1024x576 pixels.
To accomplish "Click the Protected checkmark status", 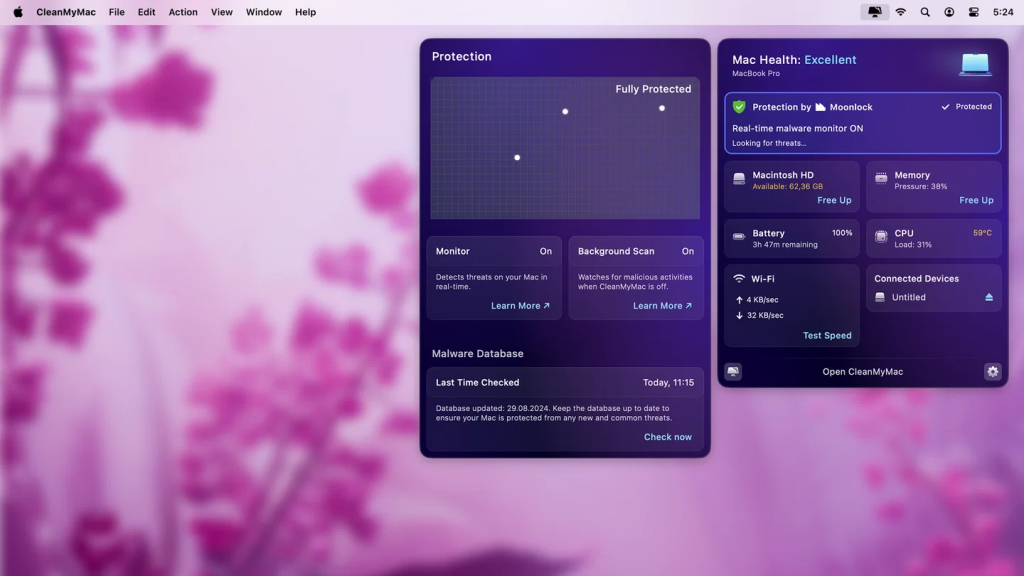I will coord(967,106).
